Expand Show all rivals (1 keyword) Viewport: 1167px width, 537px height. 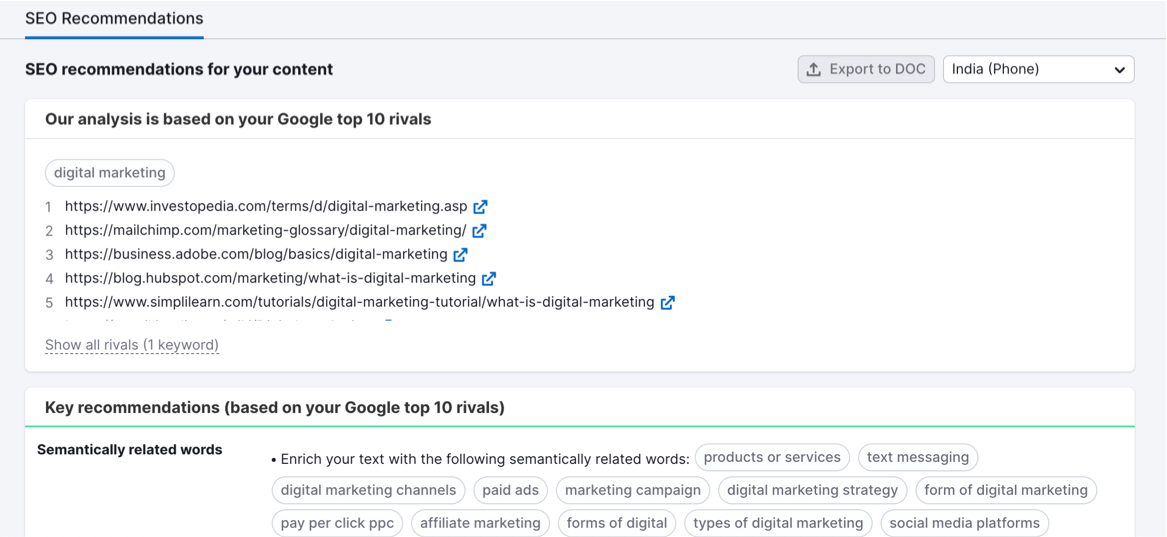point(132,345)
